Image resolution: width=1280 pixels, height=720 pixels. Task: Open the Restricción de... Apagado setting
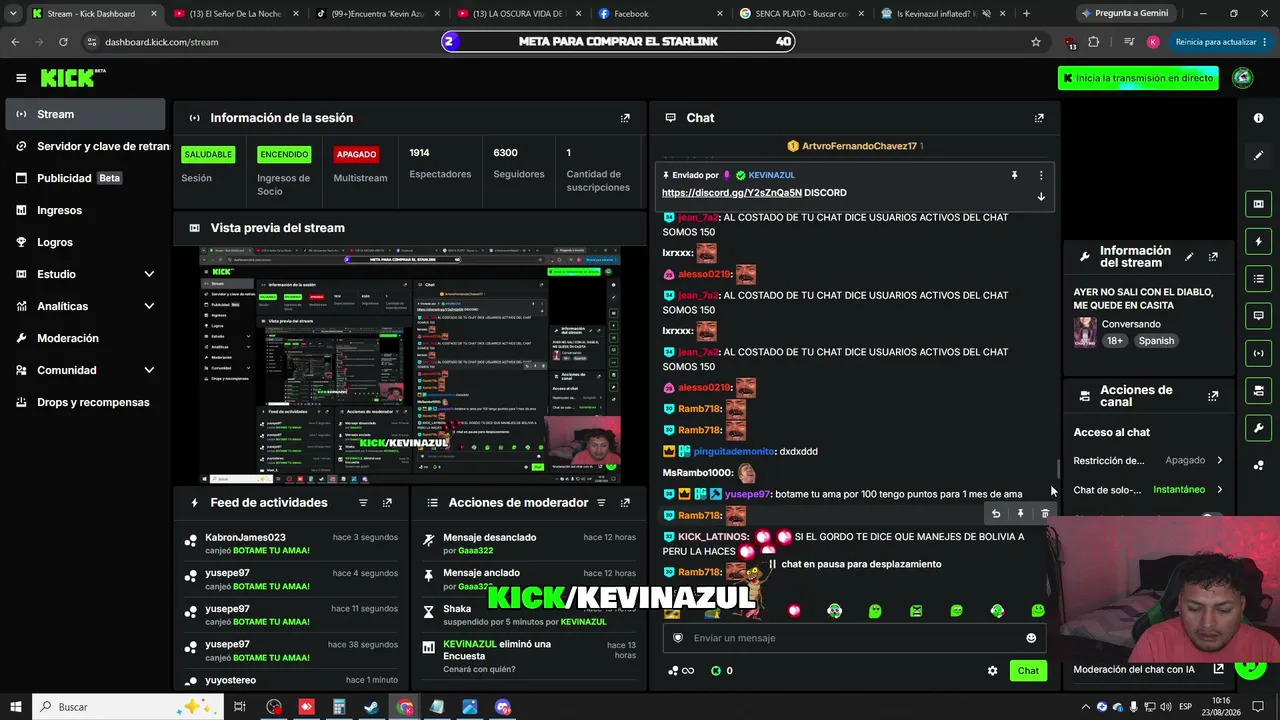tap(1148, 461)
